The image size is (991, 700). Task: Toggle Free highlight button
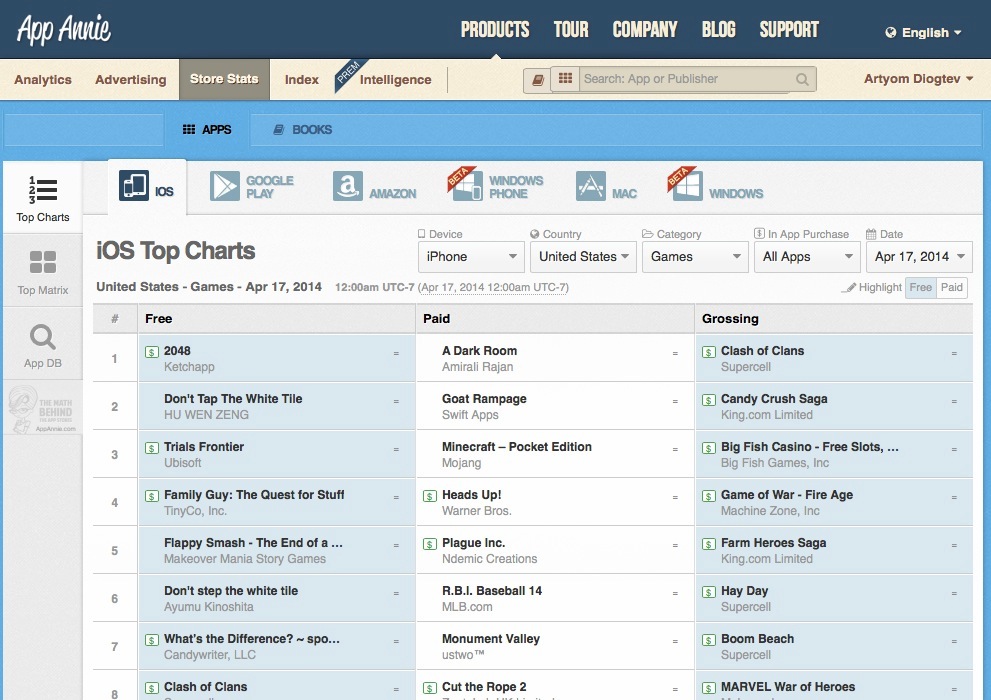(920, 287)
